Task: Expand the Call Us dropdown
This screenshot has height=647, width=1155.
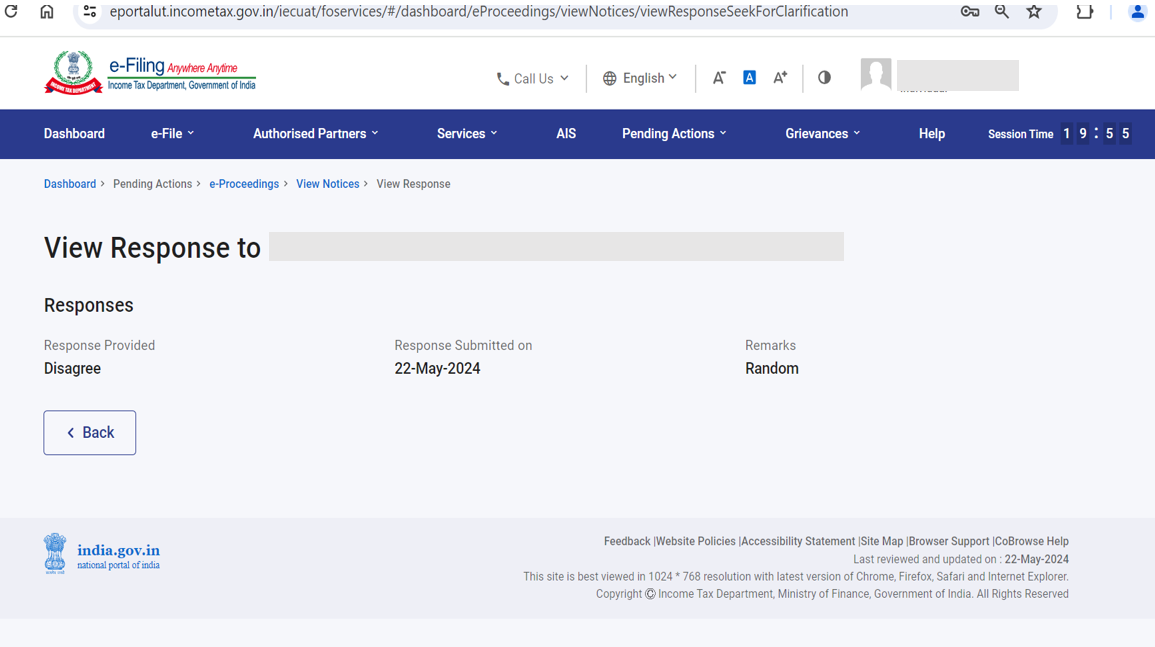Action: [x=533, y=78]
